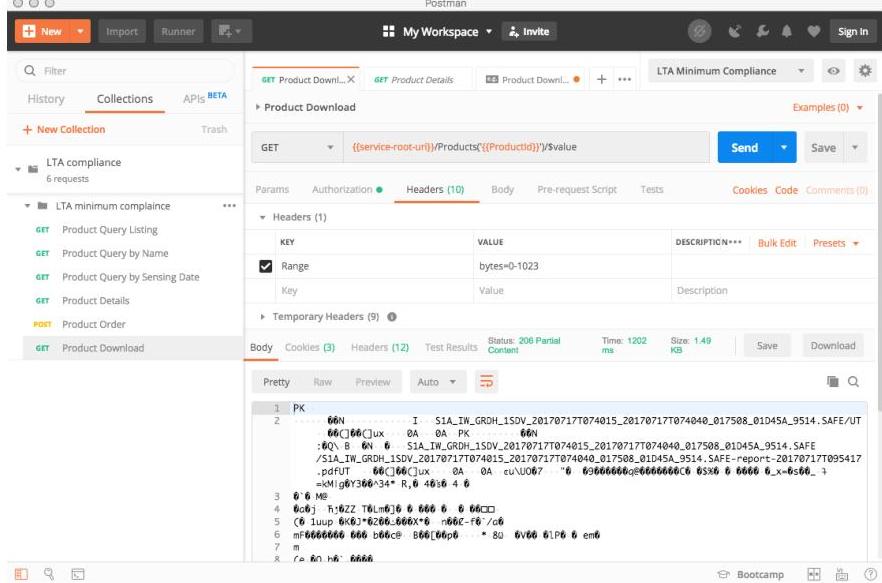Open the LTA Minimum Compliance environment dropdown
Image resolution: width=882 pixels, height=583 pixels.
(x=731, y=71)
